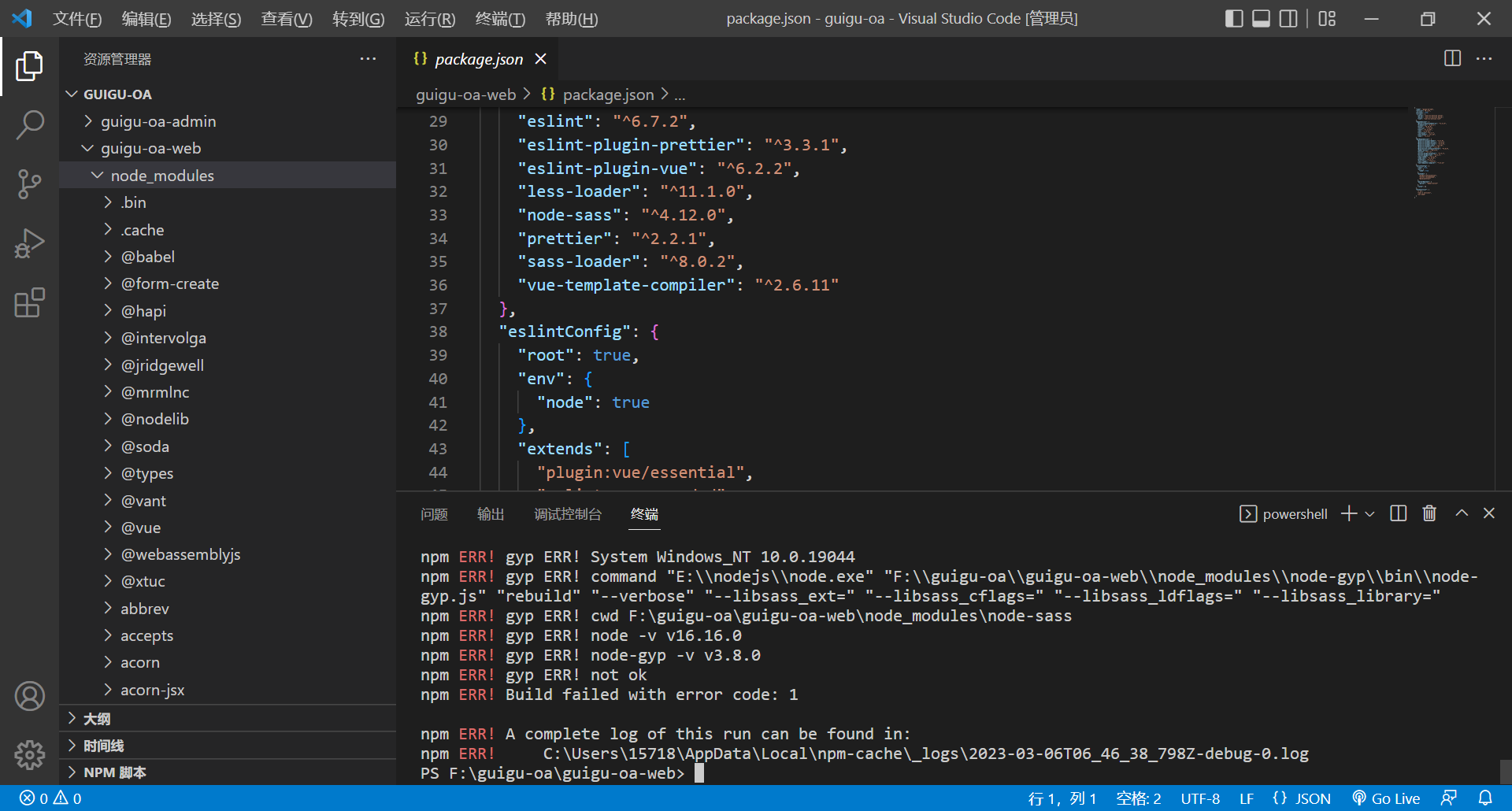Toggle the primary sidebar visibility
The width and height of the screenshot is (1512, 811).
point(1234,18)
